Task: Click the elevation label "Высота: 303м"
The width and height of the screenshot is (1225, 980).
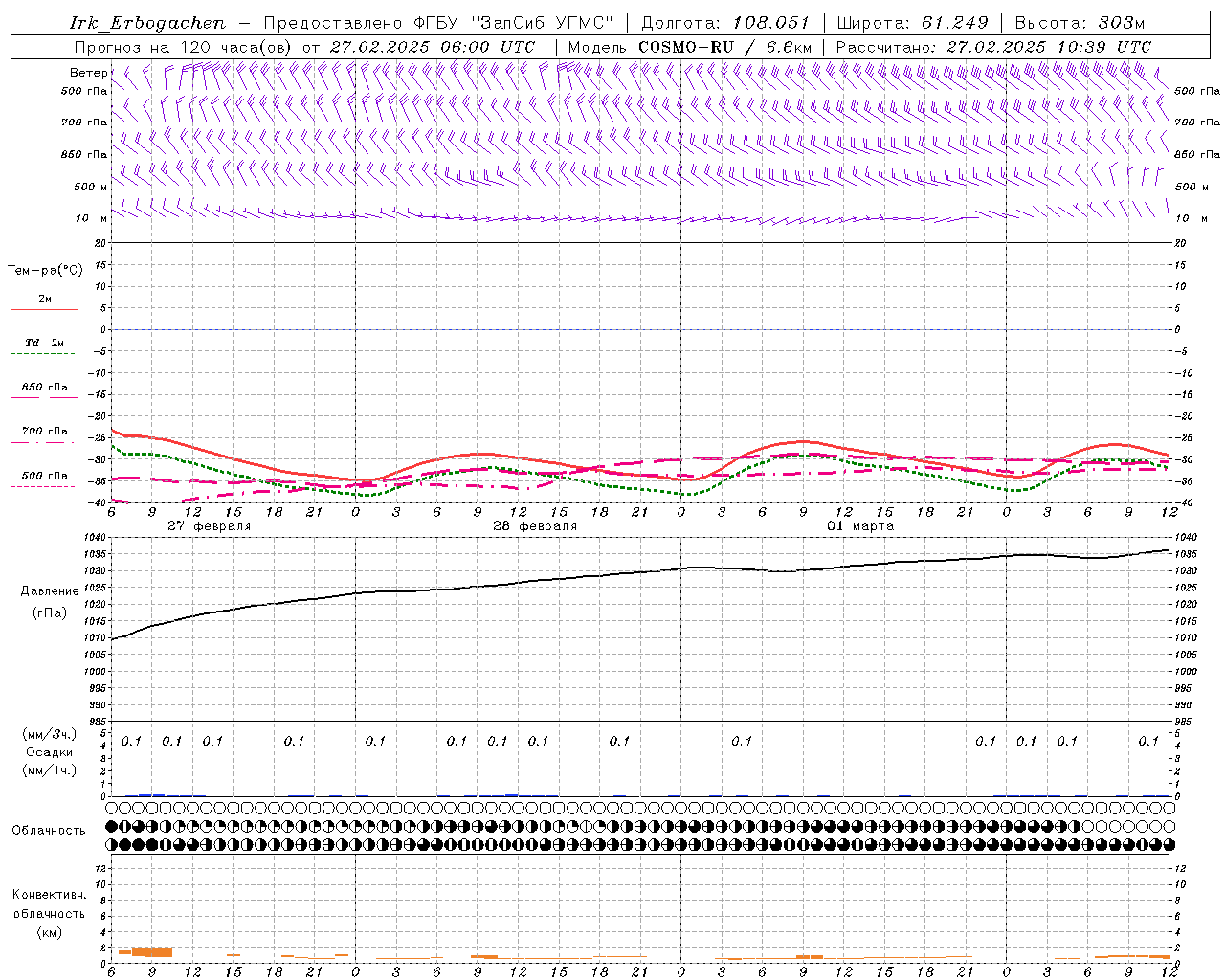Action: tap(1080, 23)
